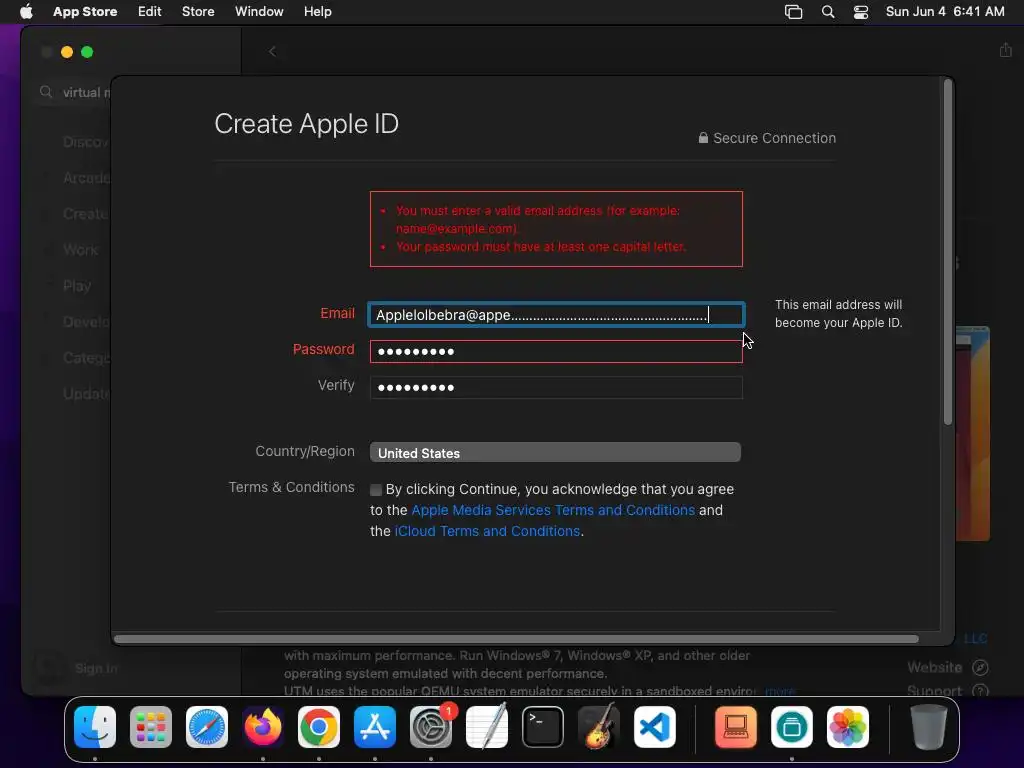Image resolution: width=1024 pixels, height=768 pixels.
Task: Open the Country/Region dropdown
Action: 555,453
